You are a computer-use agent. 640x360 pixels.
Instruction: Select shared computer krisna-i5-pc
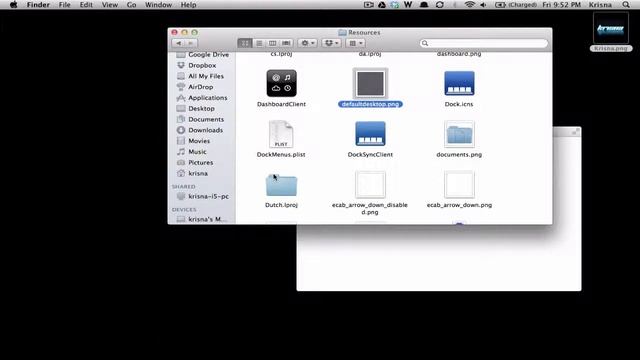[x=202, y=196]
